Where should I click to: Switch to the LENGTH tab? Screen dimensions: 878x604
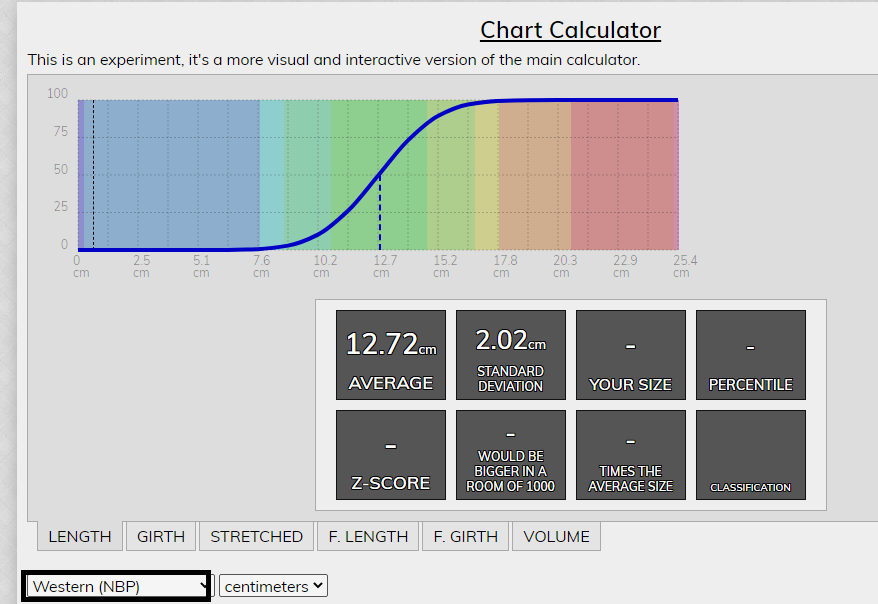tap(80, 536)
